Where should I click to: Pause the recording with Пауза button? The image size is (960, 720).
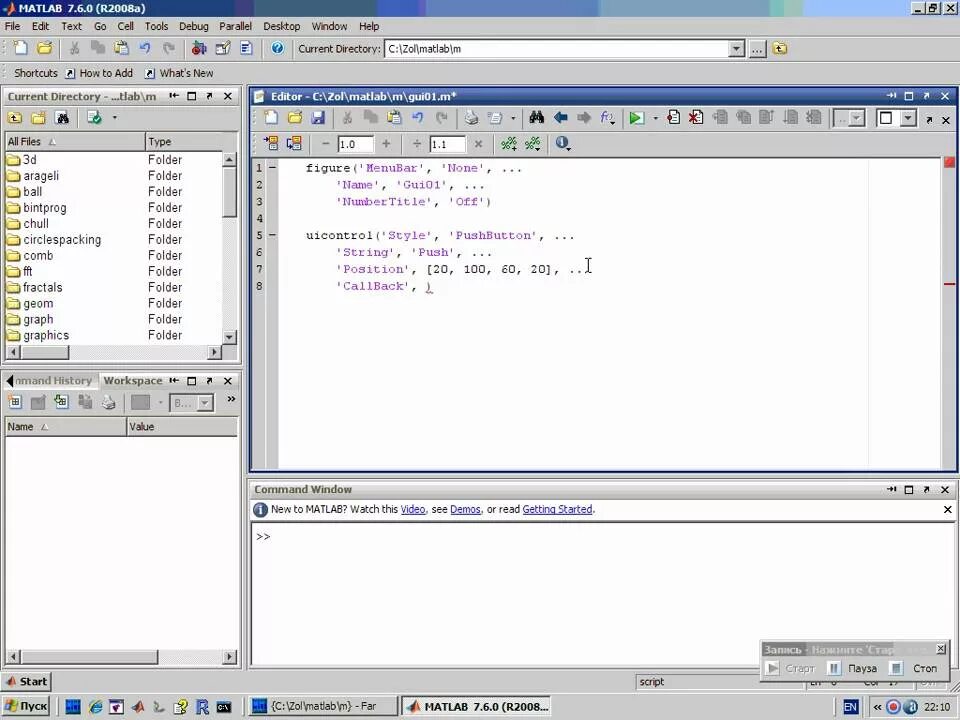(853, 669)
